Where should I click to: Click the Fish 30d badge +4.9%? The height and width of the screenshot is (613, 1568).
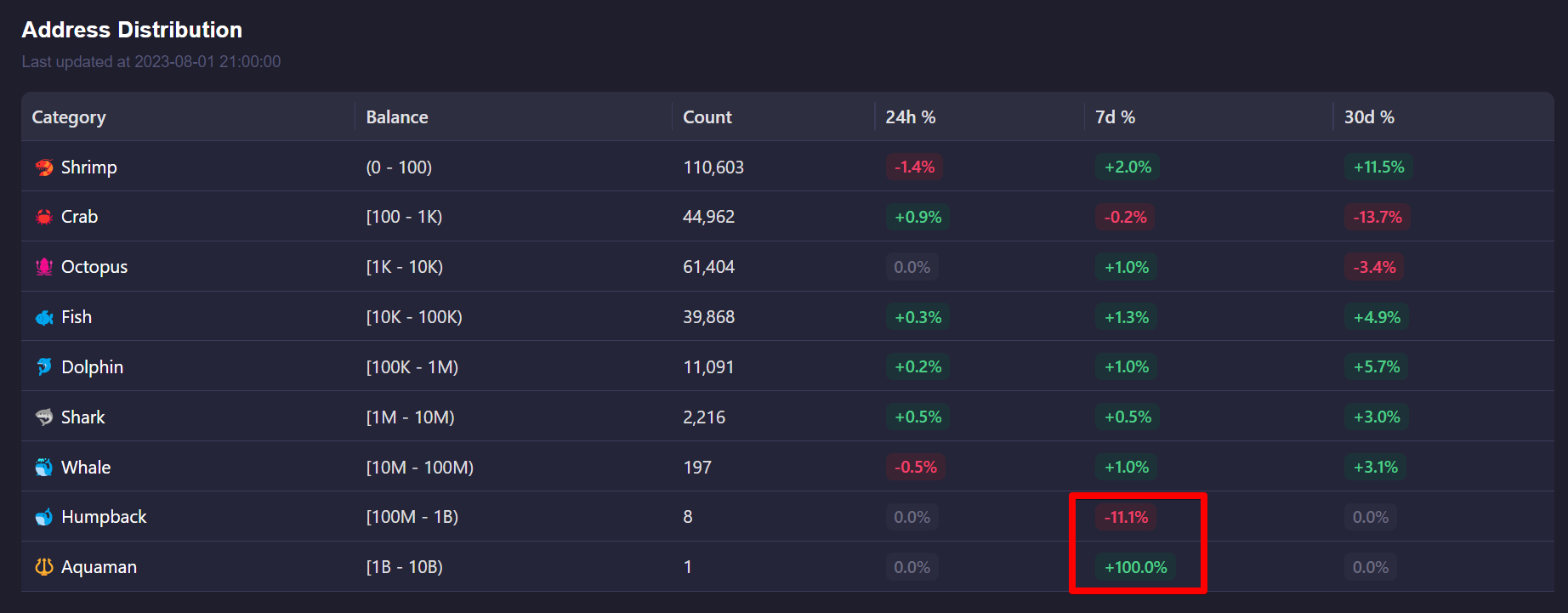pos(1377,317)
